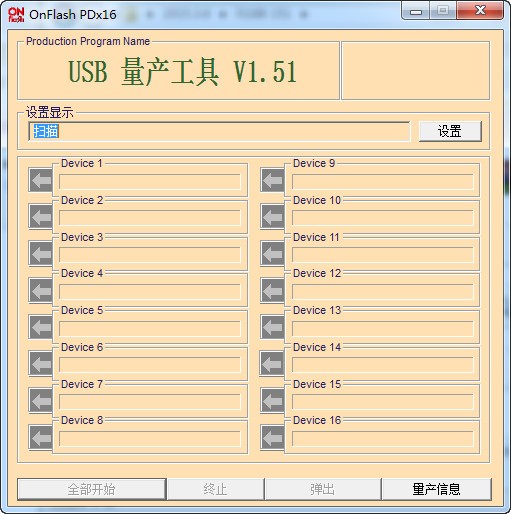Viewport: 511px width, 514px height.
Task: Click the USB 量产工具 V1.51 title text
Action: [x=182, y=71]
